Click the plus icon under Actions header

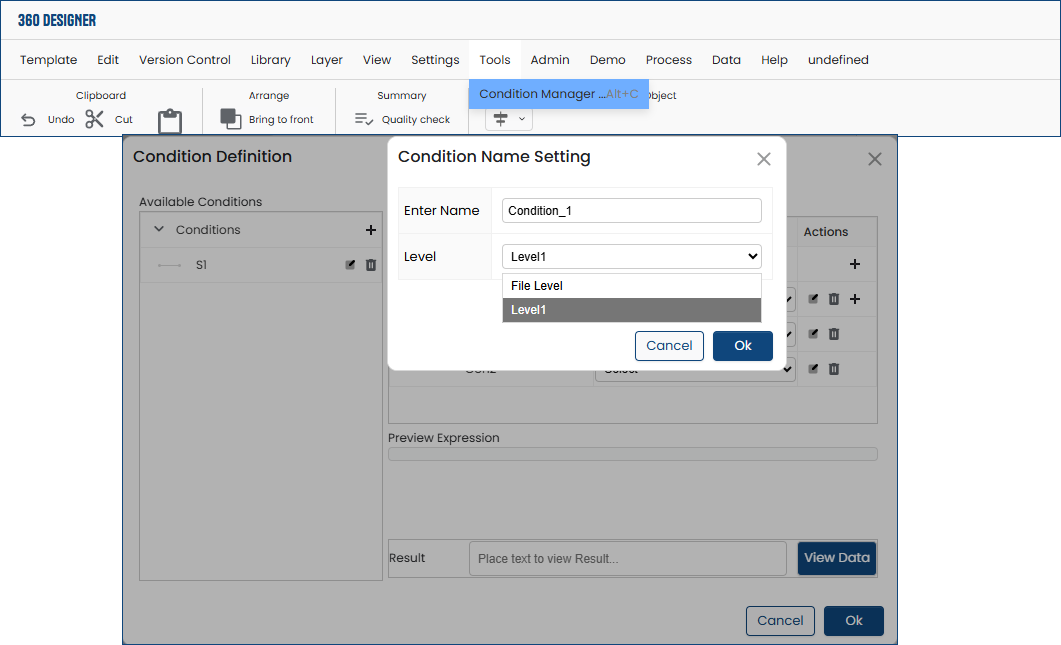[855, 265]
